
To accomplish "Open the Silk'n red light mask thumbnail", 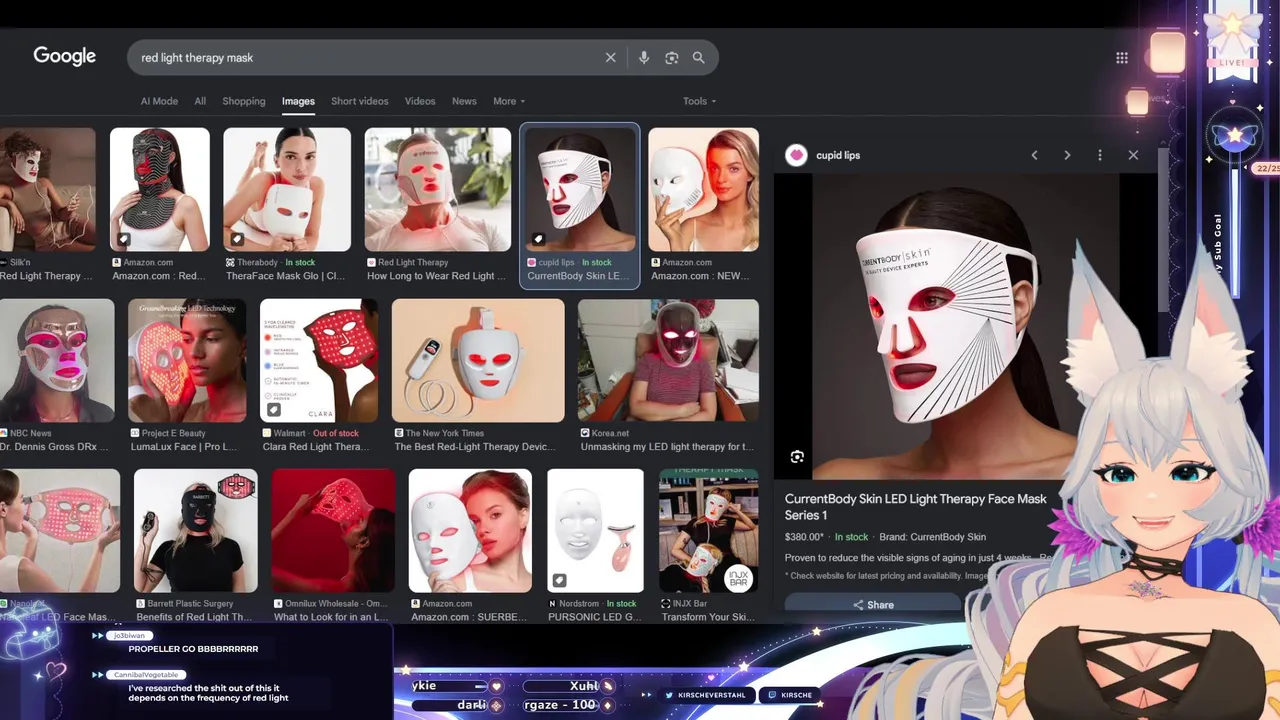I will point(47,189).
